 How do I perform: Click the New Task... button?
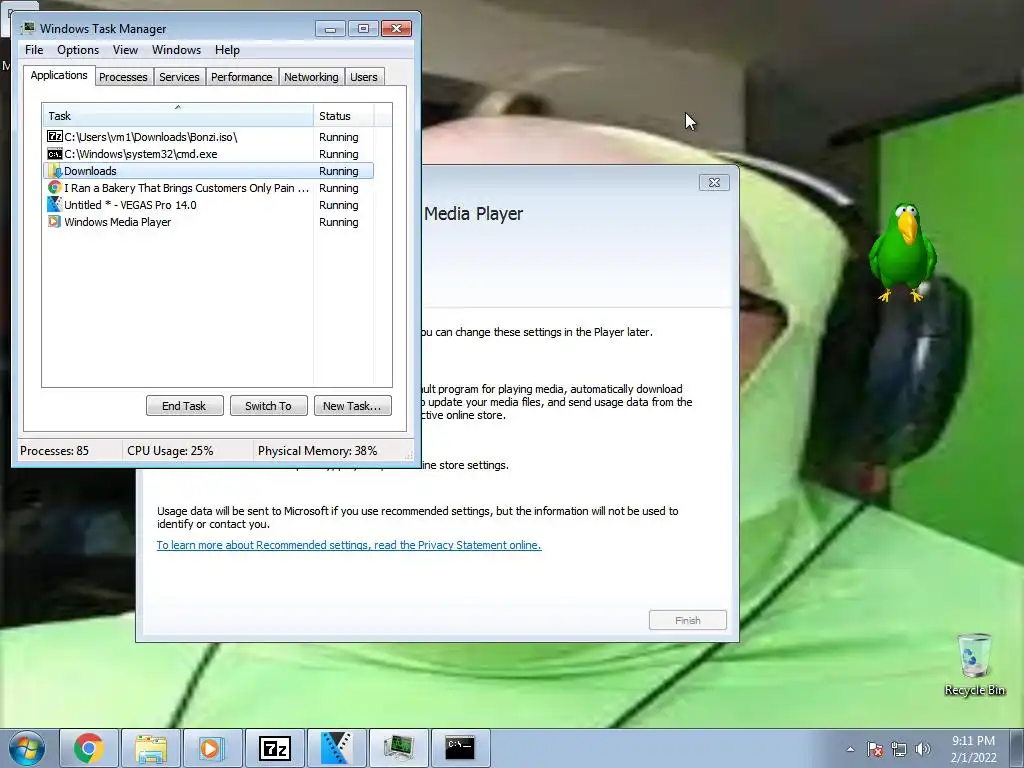tap(352, 406)
